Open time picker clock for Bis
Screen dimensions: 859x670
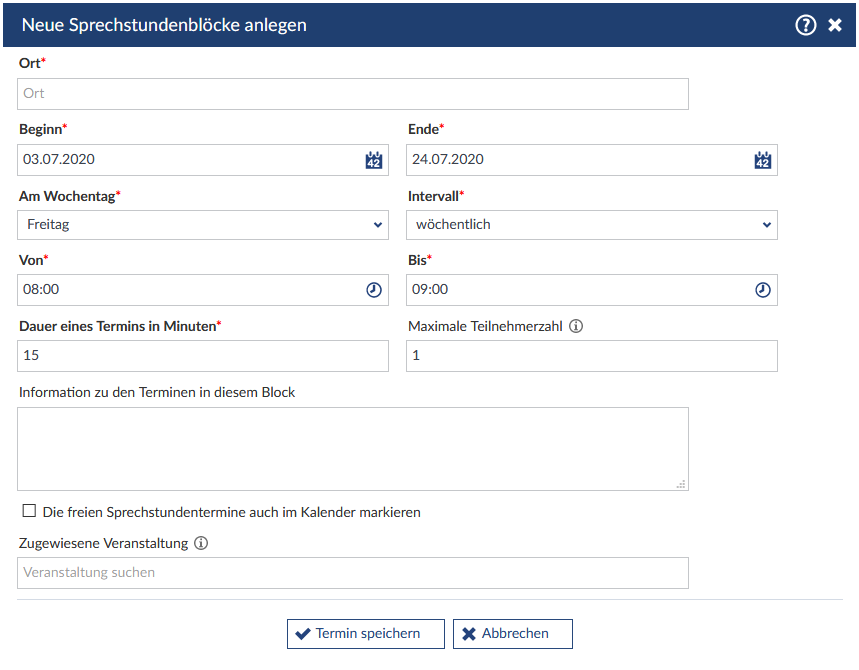pyautogui.click(x=763, y=290)
